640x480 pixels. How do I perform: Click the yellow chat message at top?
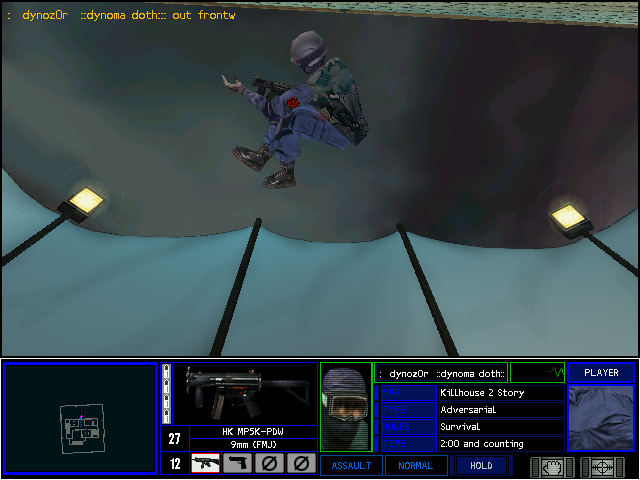tap(121, 16)
